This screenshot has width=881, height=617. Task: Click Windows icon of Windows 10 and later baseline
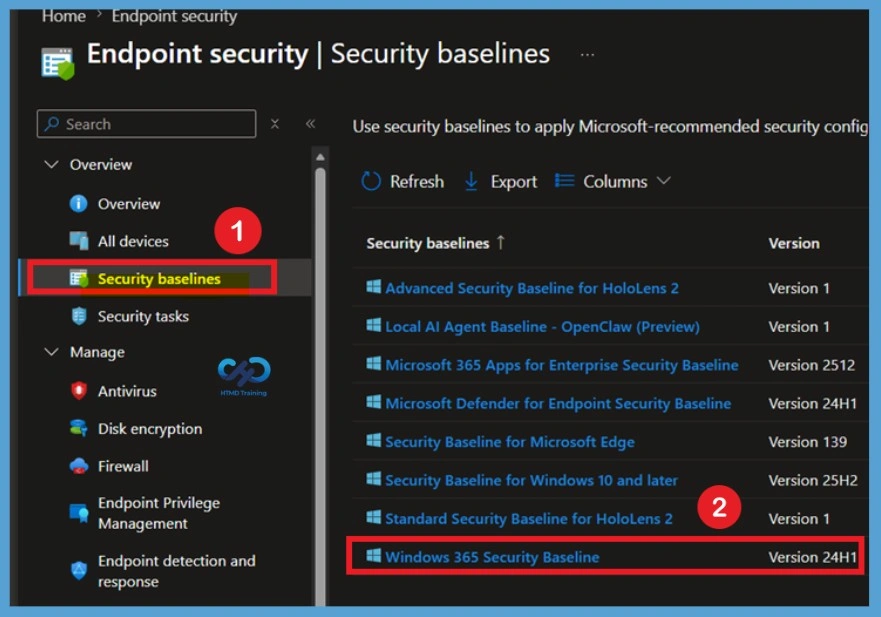pyautogui.click(x=374, y=479)
